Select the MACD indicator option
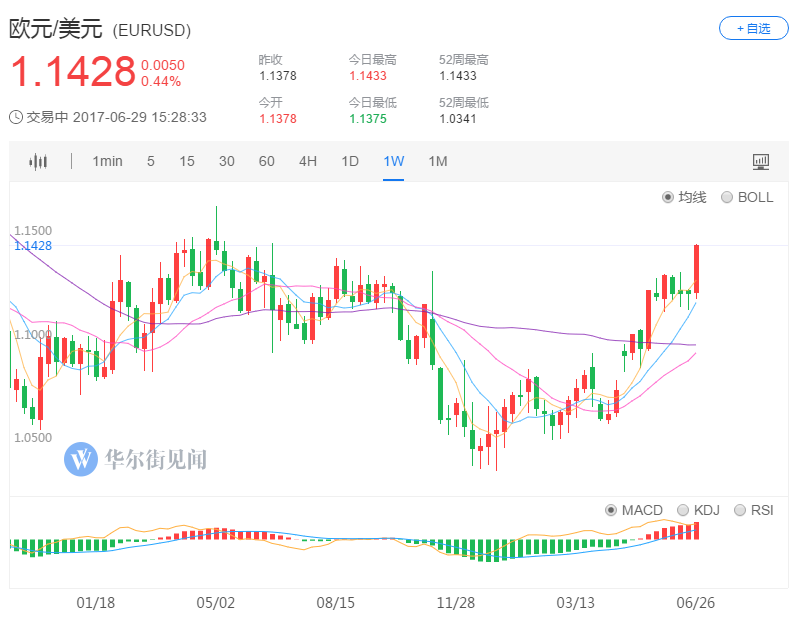The height and width of the screenshot is (629, 796). [x=611, y=510]
